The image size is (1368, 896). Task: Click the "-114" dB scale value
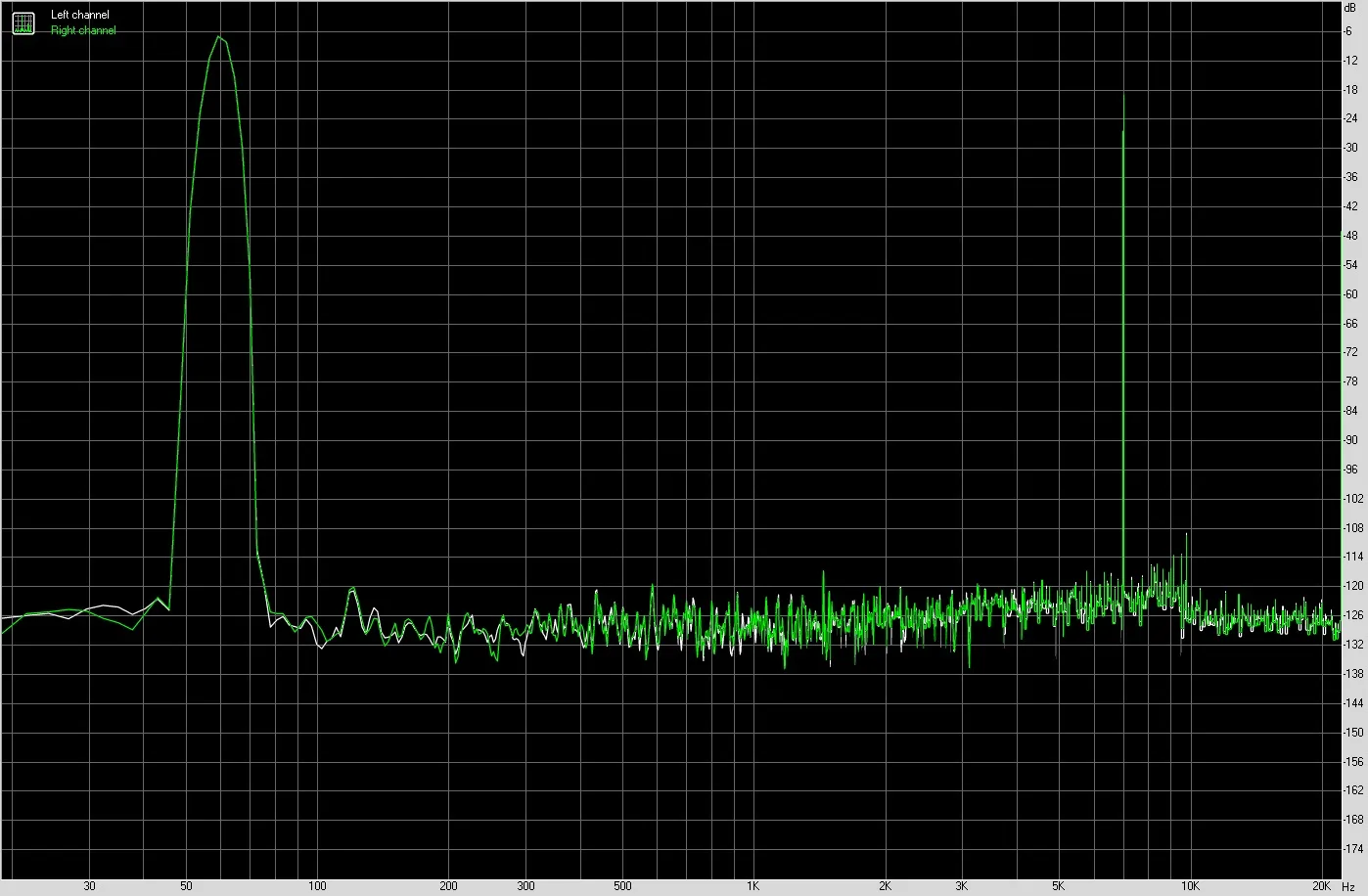click(1353, 557)
